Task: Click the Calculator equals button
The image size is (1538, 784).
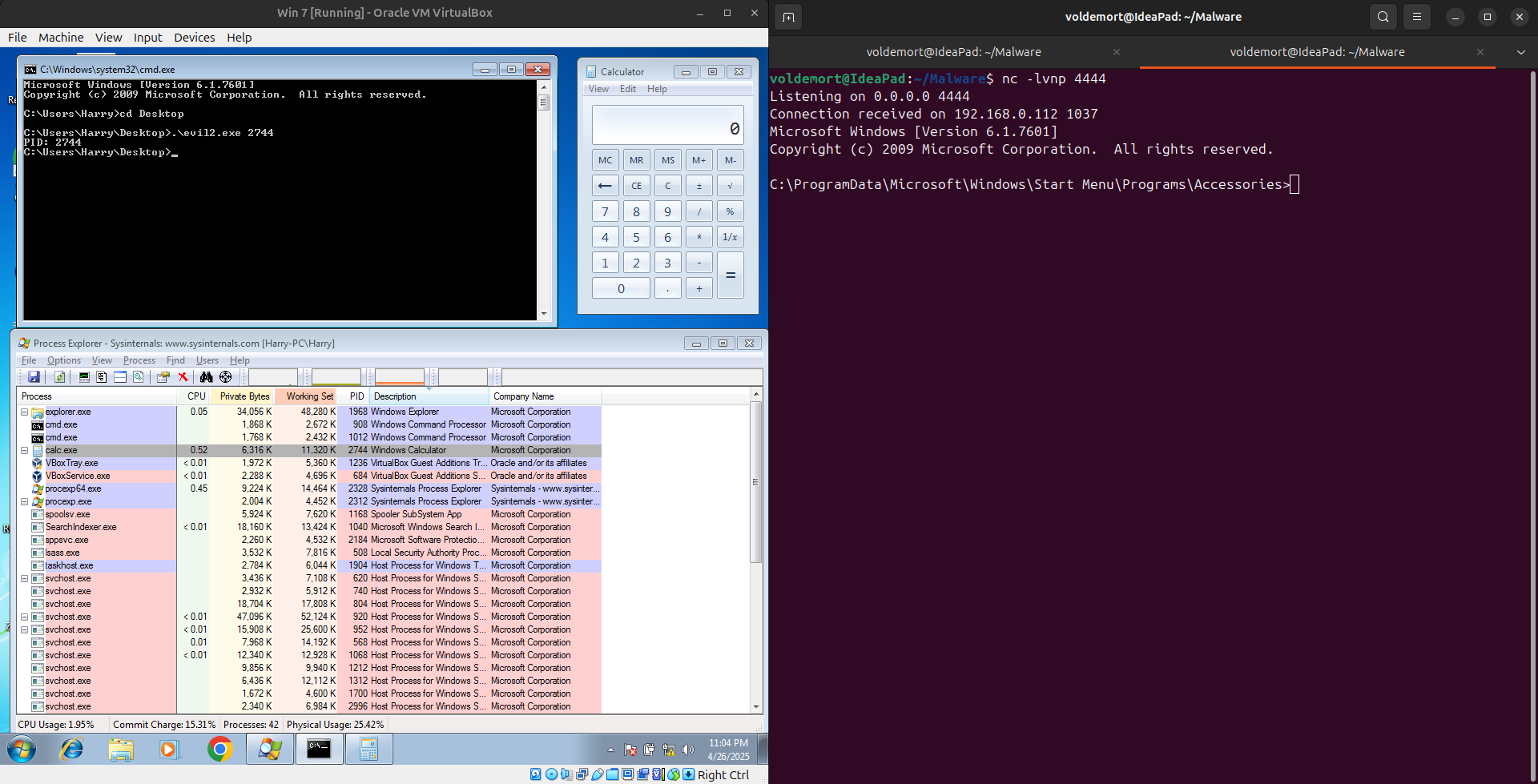Action: point(731,275)
